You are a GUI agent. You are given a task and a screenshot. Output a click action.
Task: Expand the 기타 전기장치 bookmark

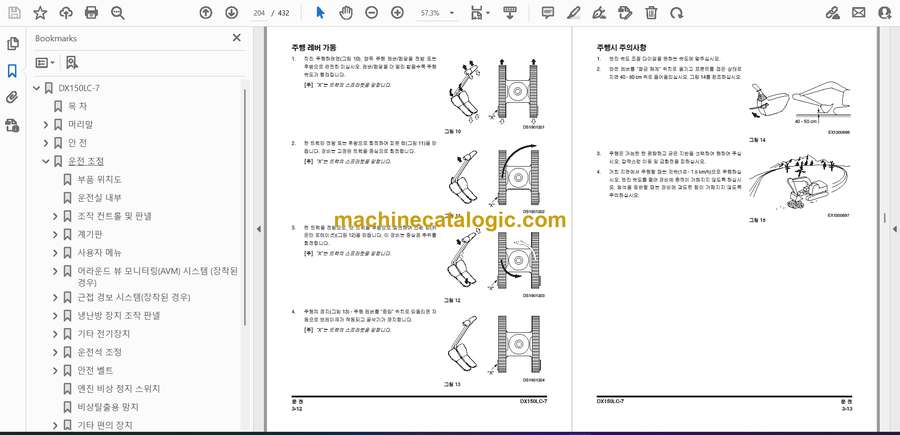(x=55, y=334)
